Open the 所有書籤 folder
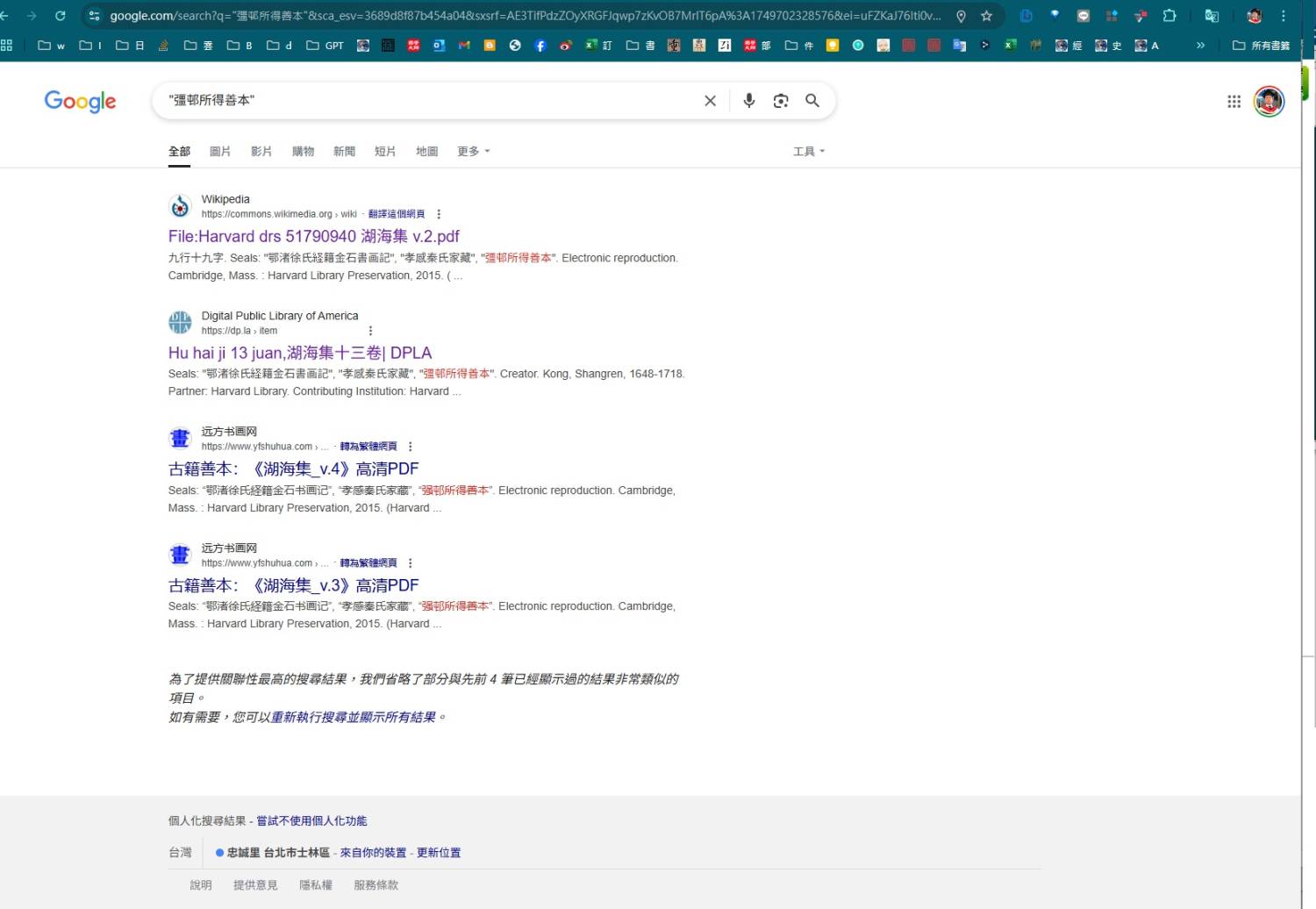This screenshot has height=909, width=1316. click(x=1261, y=46)
